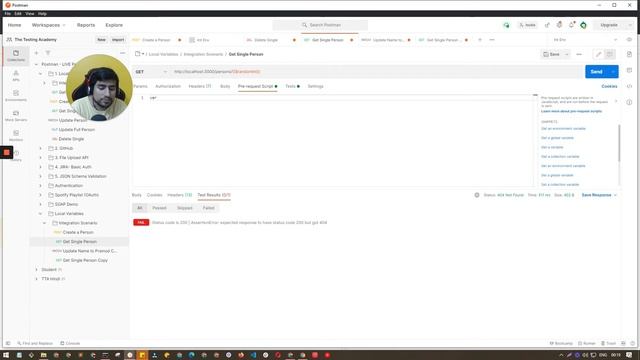Open the notifications bell
Image resolution: width=640 pixels, height=360 pixels.
tap(571, 25)
